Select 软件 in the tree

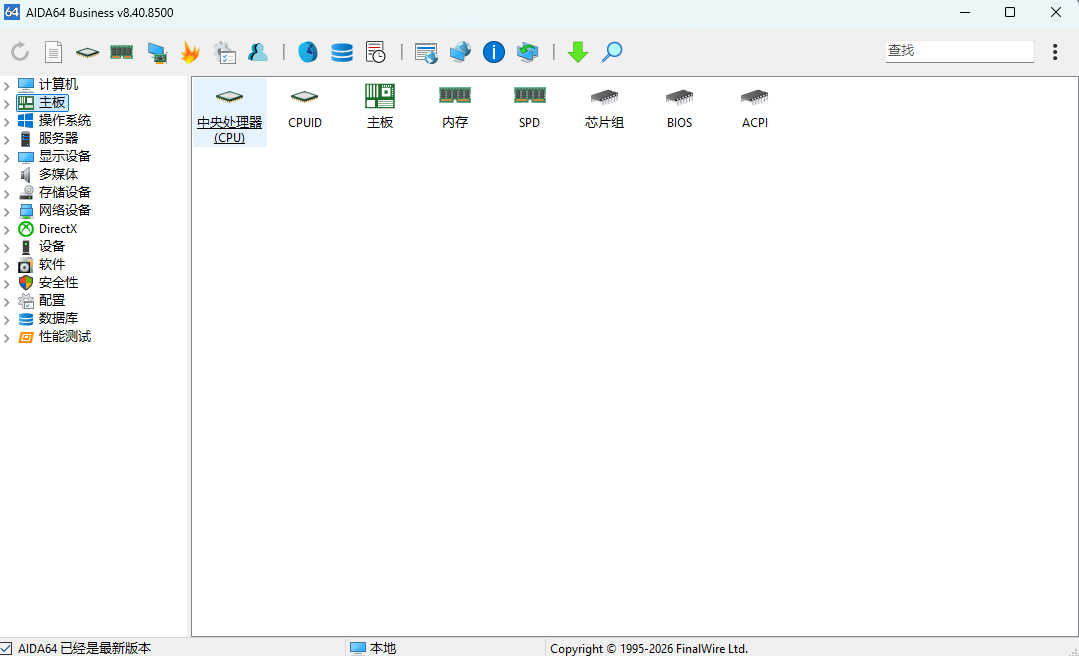52,264
